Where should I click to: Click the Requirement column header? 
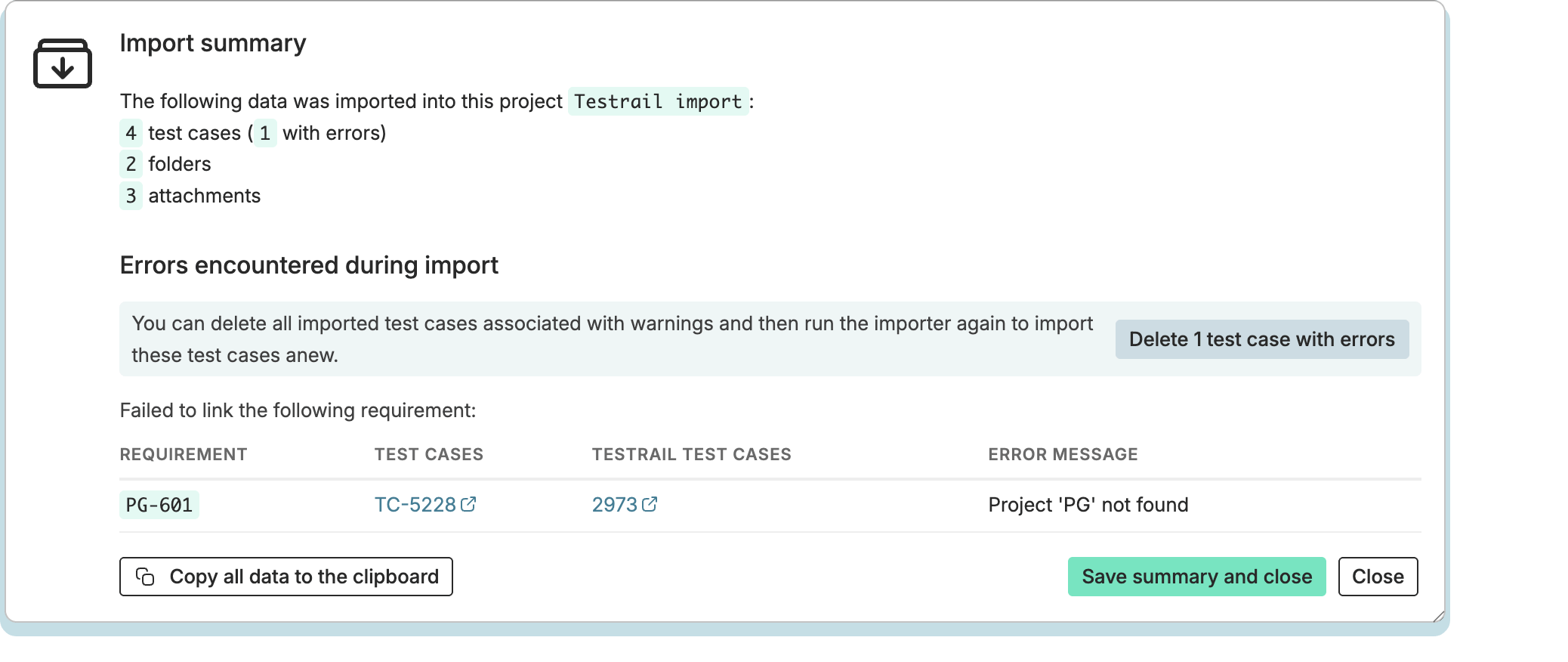coord(184,454)
